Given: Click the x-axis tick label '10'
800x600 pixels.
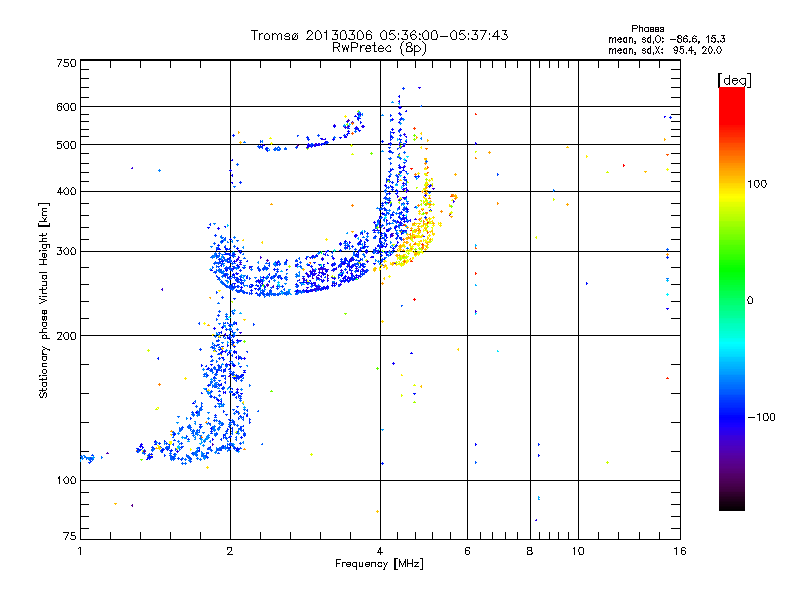Looking at the screenshot, I should 578,551.
